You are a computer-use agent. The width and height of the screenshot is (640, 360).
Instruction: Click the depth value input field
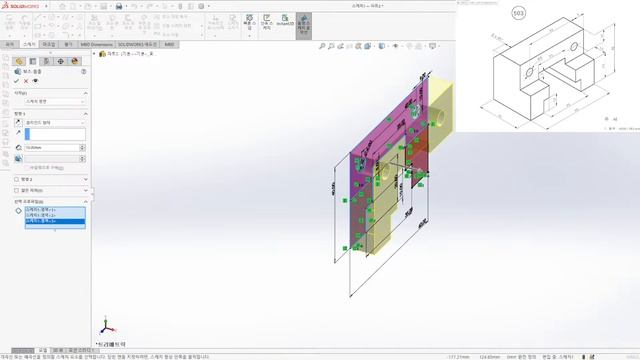(52, 147)
